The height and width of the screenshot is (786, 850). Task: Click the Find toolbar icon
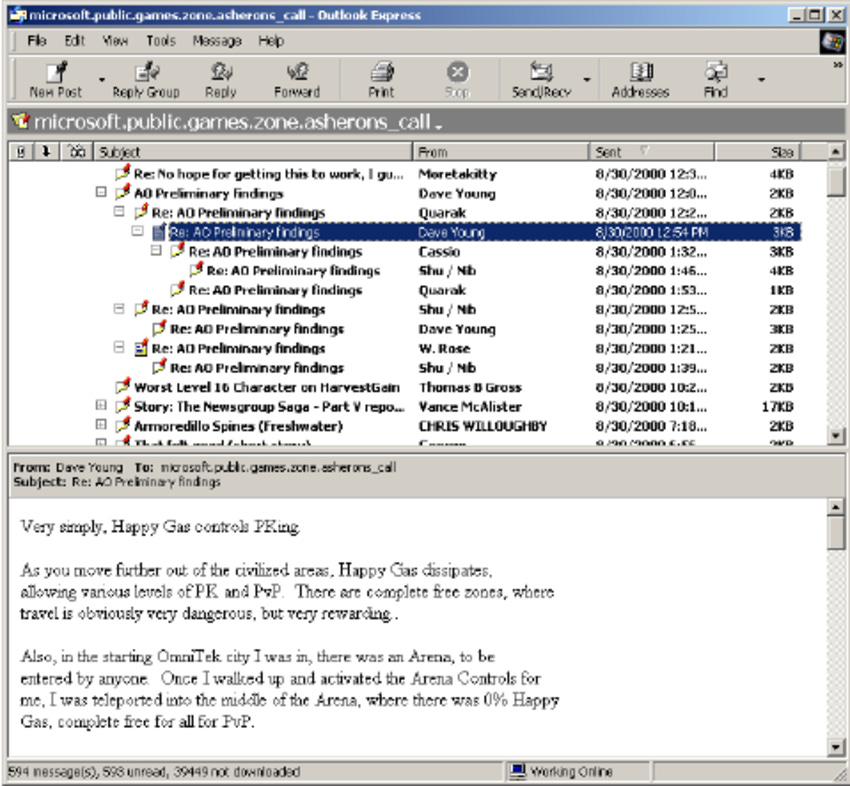tap(716, 72)
